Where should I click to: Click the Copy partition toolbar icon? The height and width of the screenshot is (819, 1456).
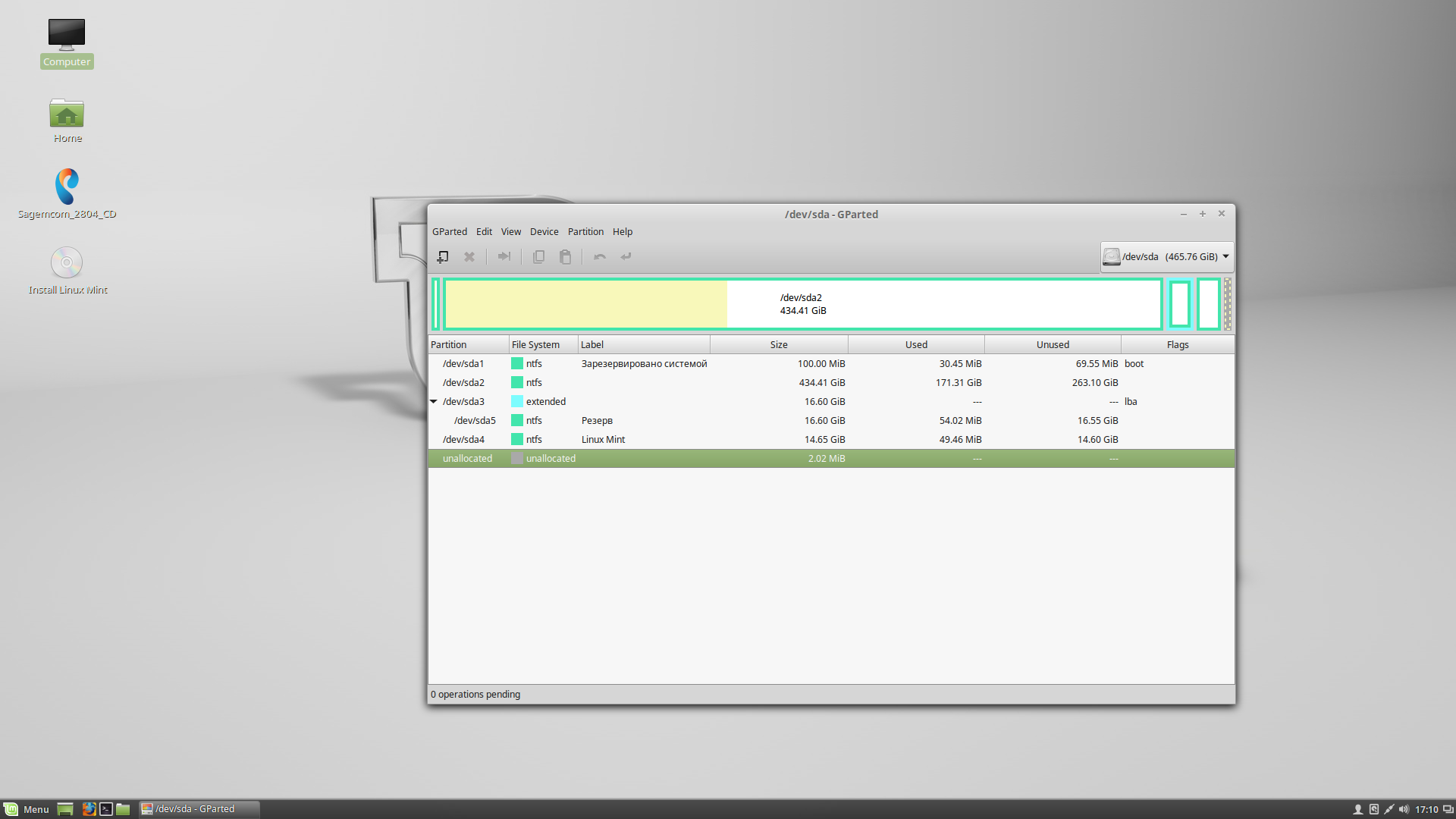click(538, 257)
